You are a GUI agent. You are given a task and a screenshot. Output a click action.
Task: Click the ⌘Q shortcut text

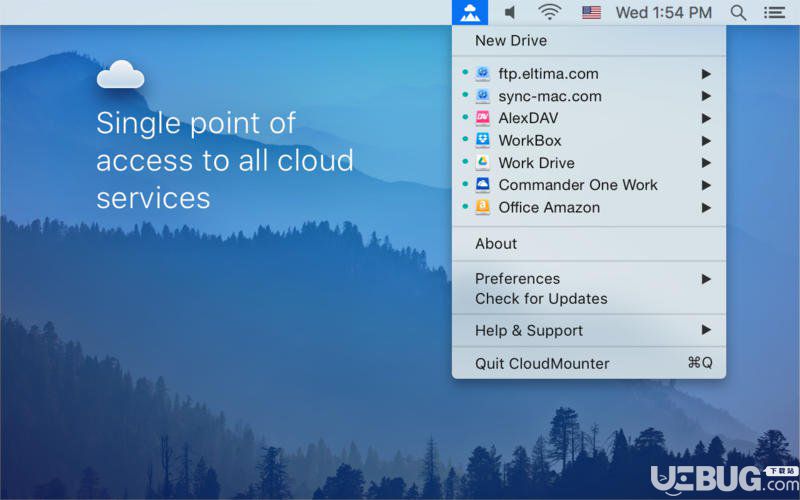[x=700, y=363]
